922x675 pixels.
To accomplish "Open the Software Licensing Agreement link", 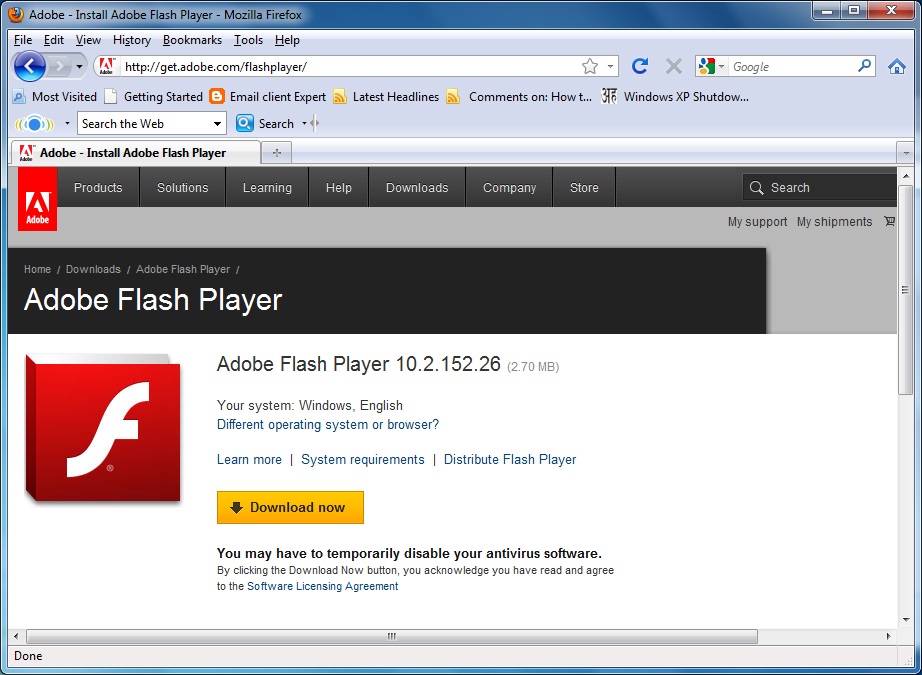I will click(x=323, y=586).
